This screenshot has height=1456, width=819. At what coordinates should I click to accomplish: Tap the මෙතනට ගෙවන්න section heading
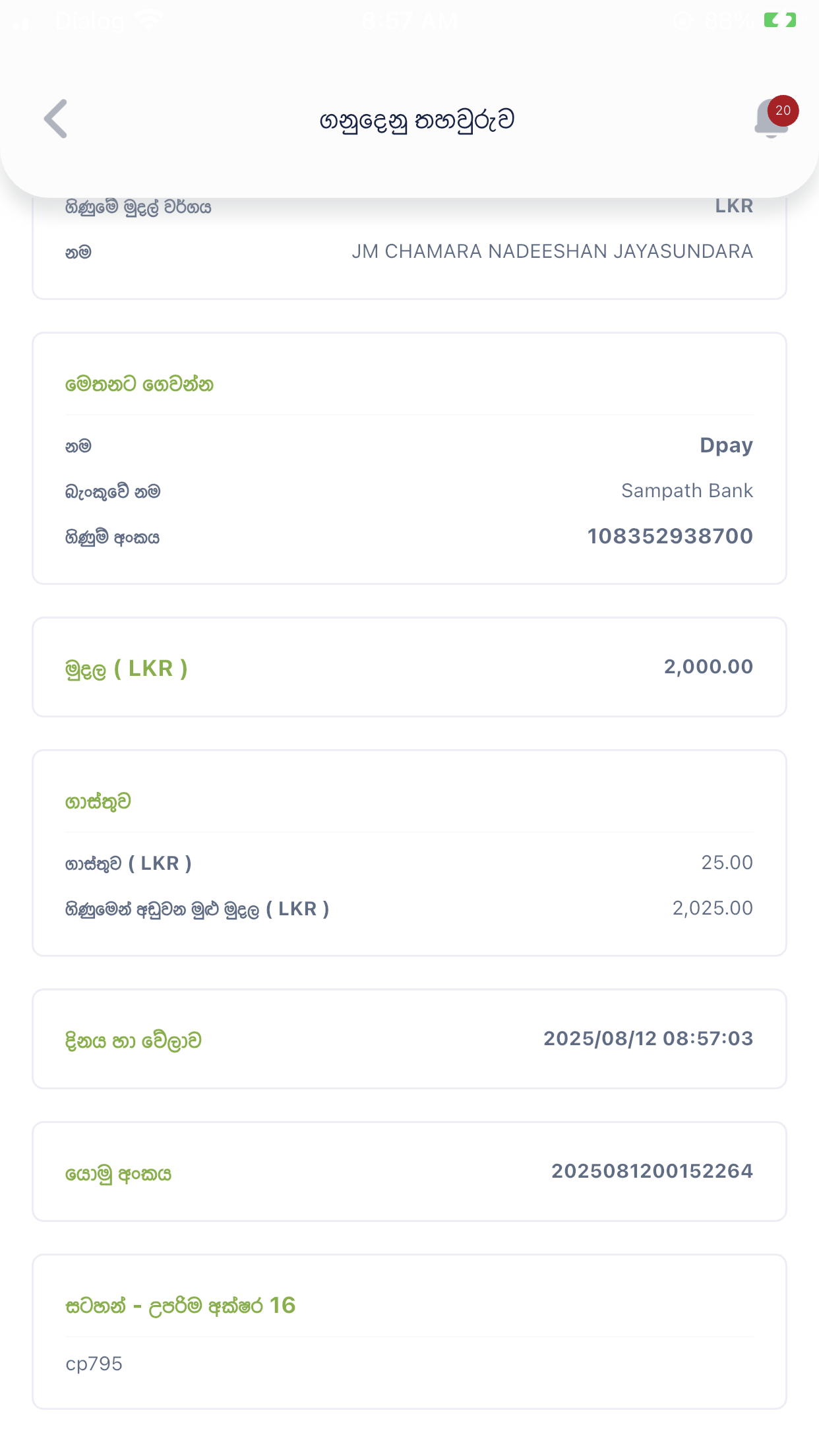(x=139, y=384)
